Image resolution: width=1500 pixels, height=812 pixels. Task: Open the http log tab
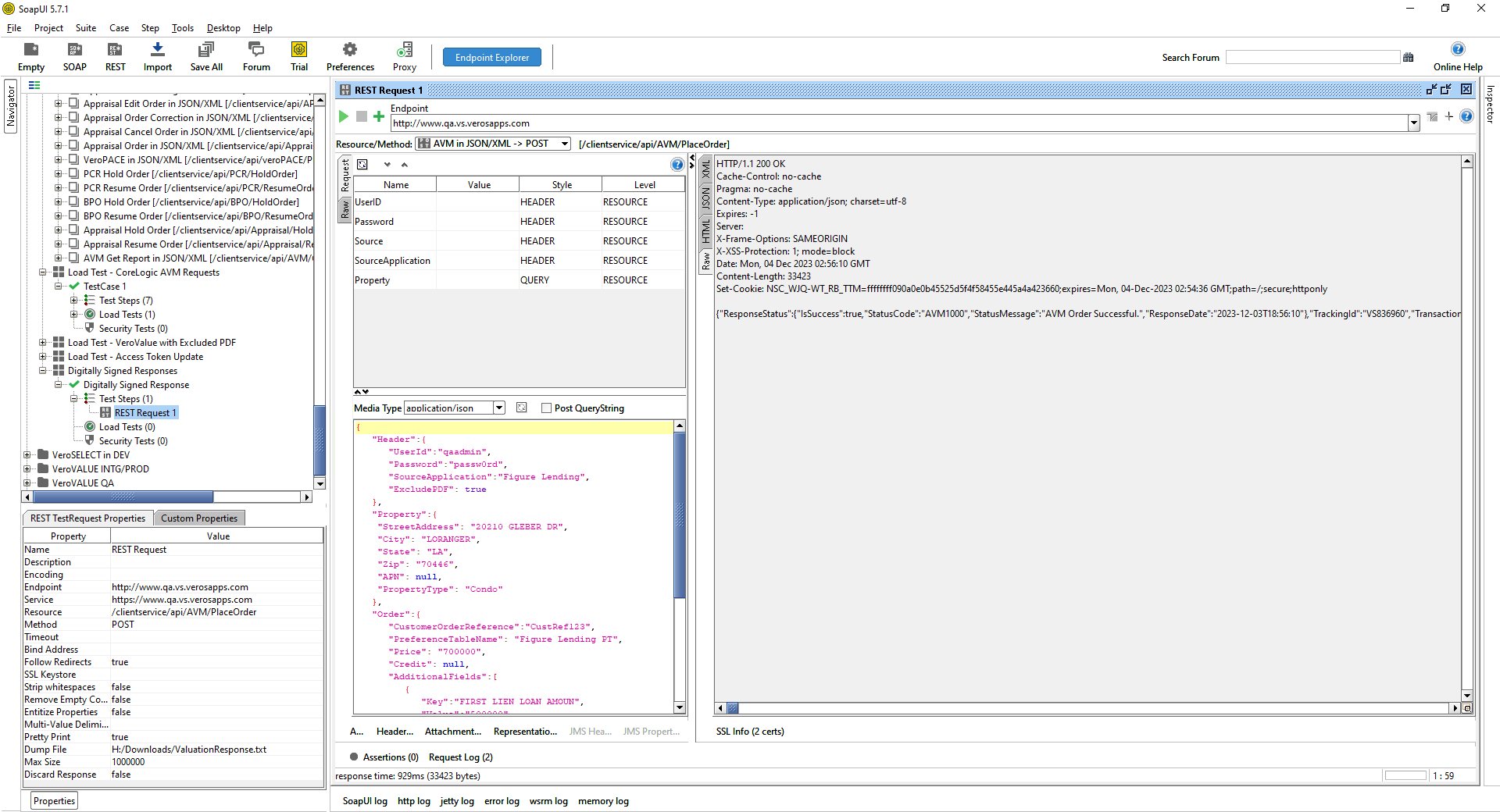tap(413, 801)
